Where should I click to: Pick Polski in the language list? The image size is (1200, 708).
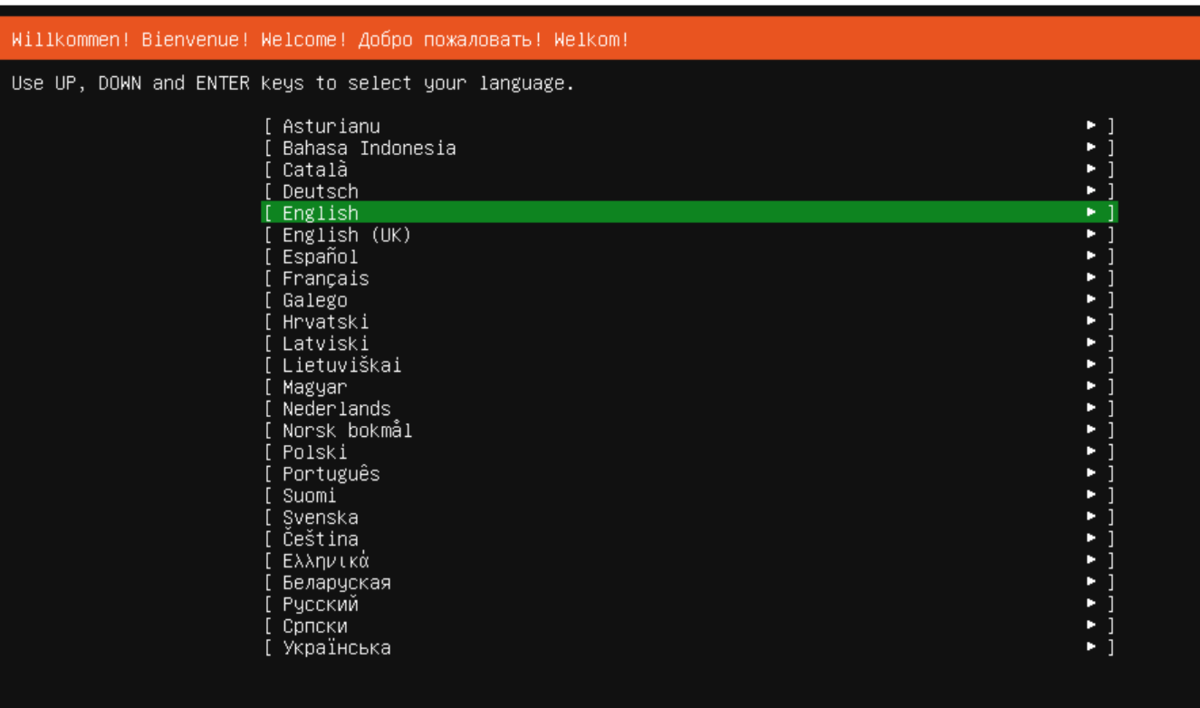(x=689, y=452)
